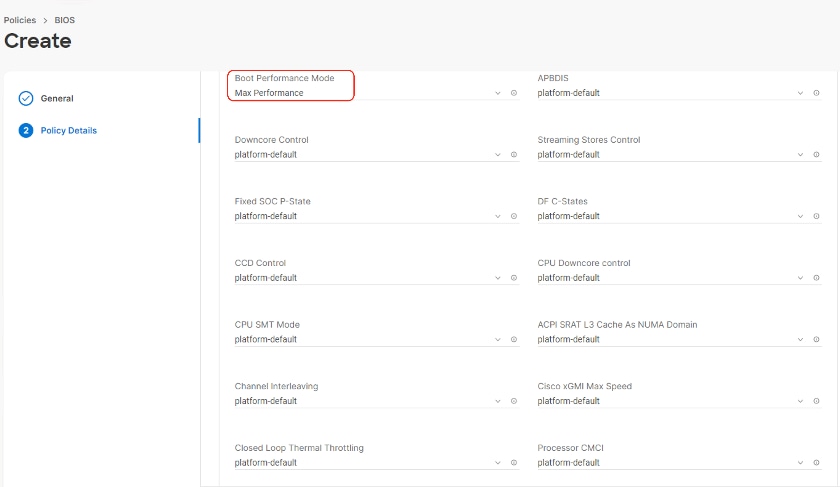Click the General step checkmark icon

coord(26,99)
